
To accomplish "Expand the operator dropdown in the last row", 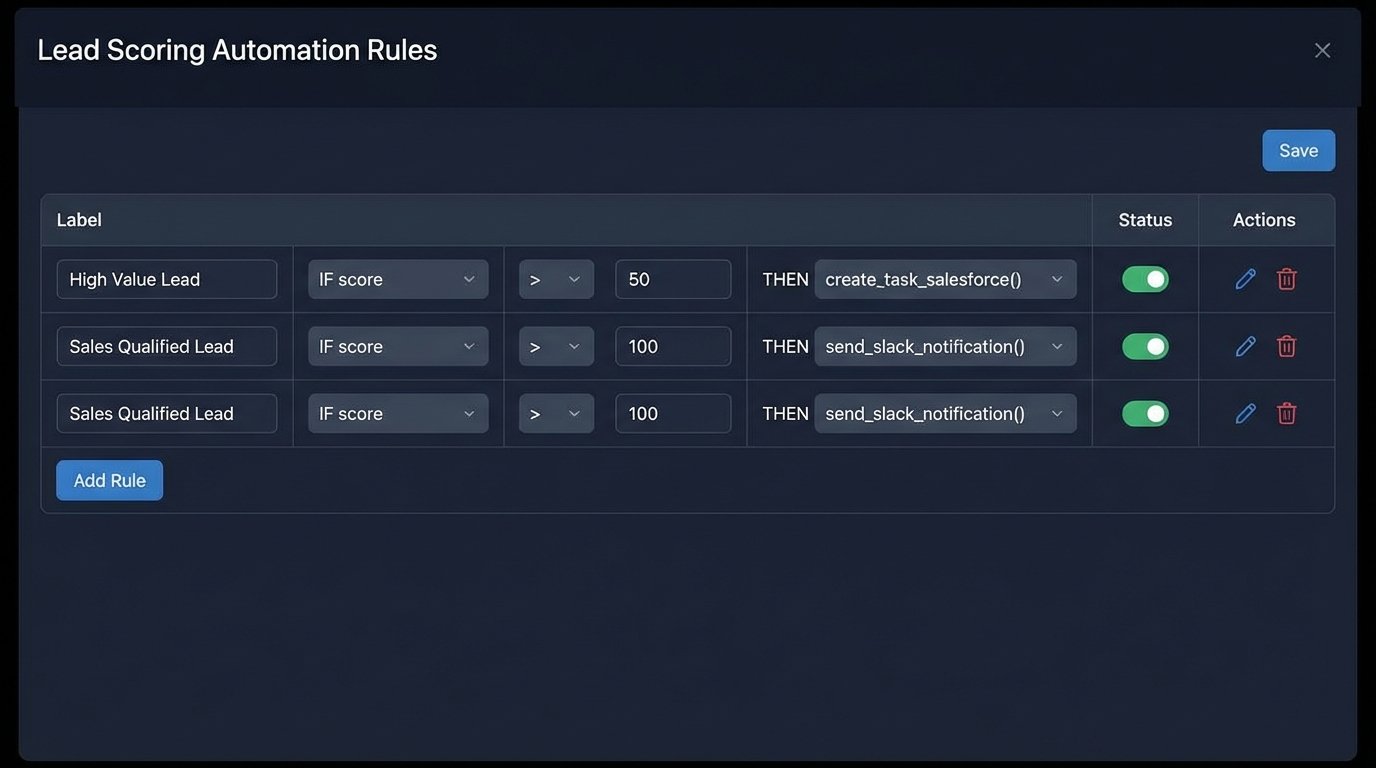I will tap(556, 413).
